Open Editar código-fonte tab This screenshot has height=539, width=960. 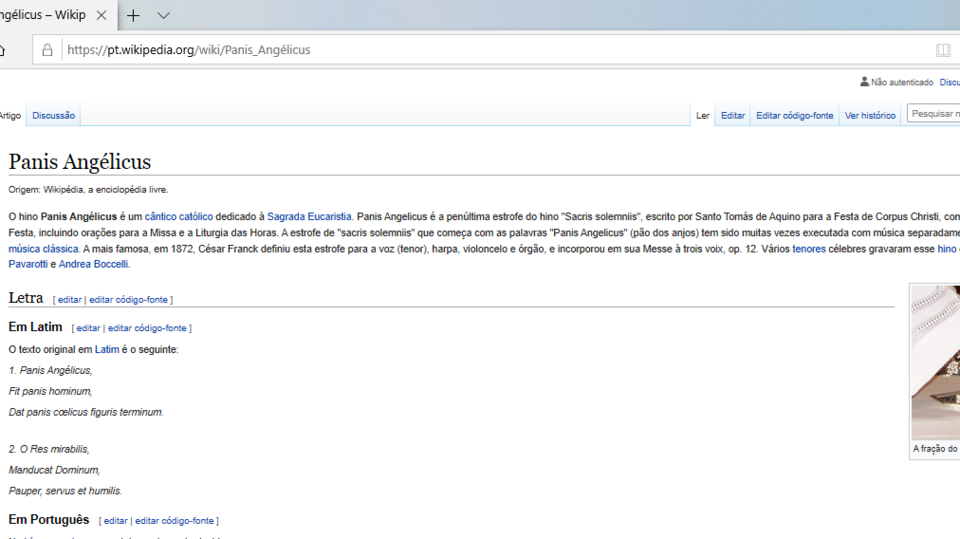tap(794, 116)
